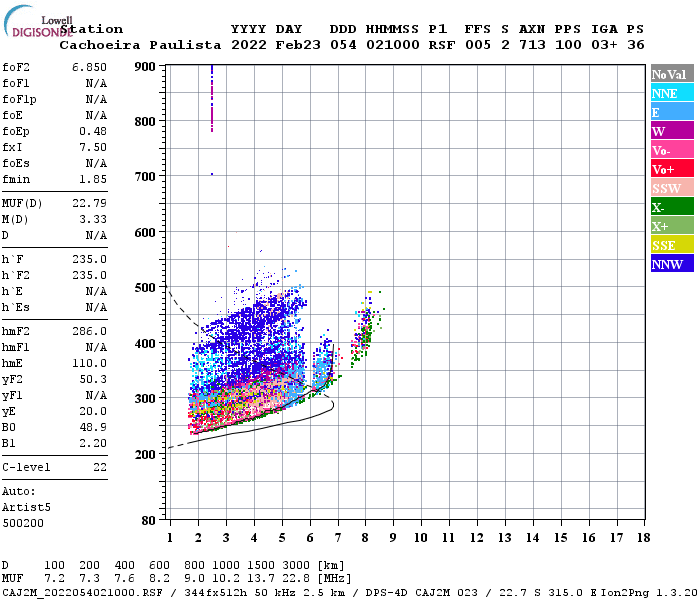The image size is (700, 600).
Task: Click the Lowell Digisonde logo
Action: tap(38, 21)
